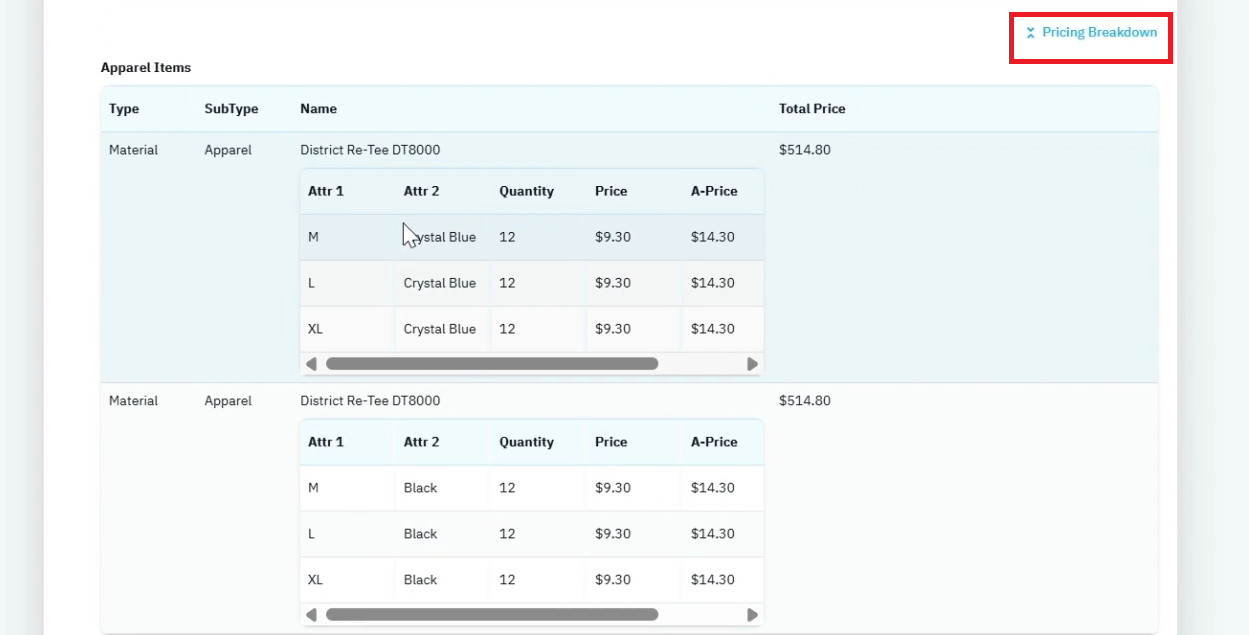Click quantity 12 in Crystal Blue L row
1249x635 pixels.
[x=507, y=283]
